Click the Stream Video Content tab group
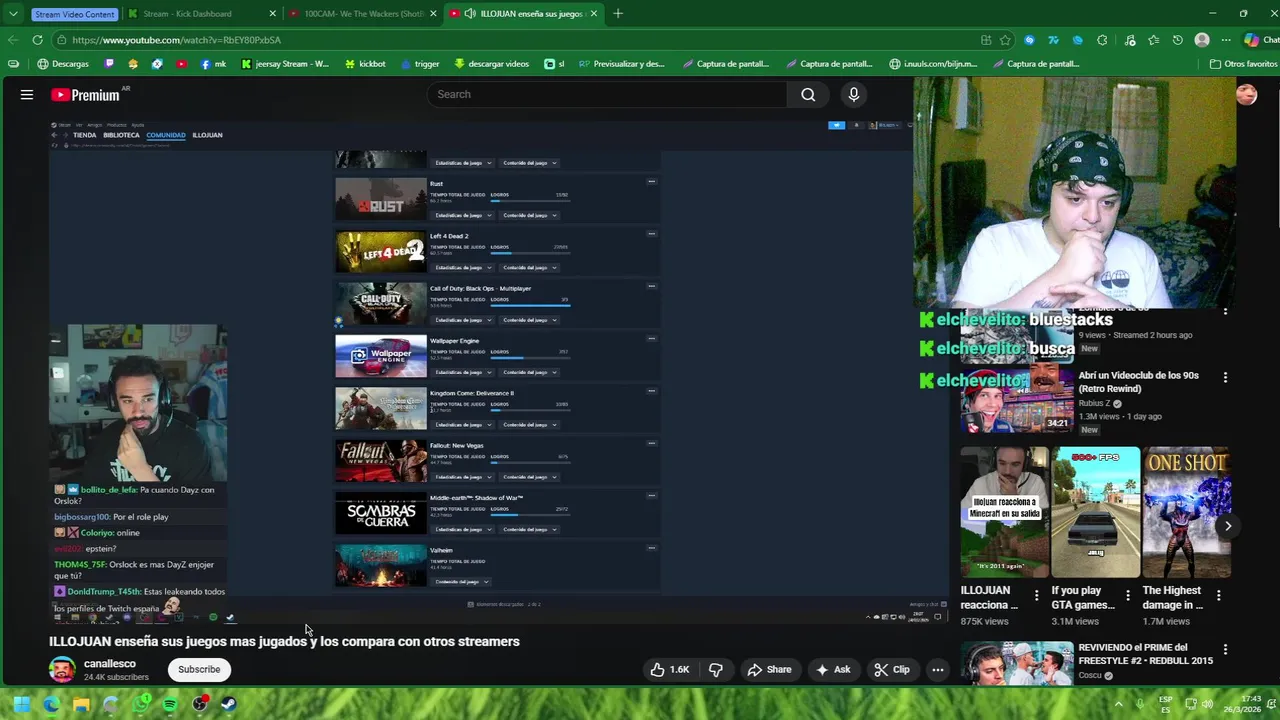The width and height of the screenshot is (1280, 720). tap(73, 14)
